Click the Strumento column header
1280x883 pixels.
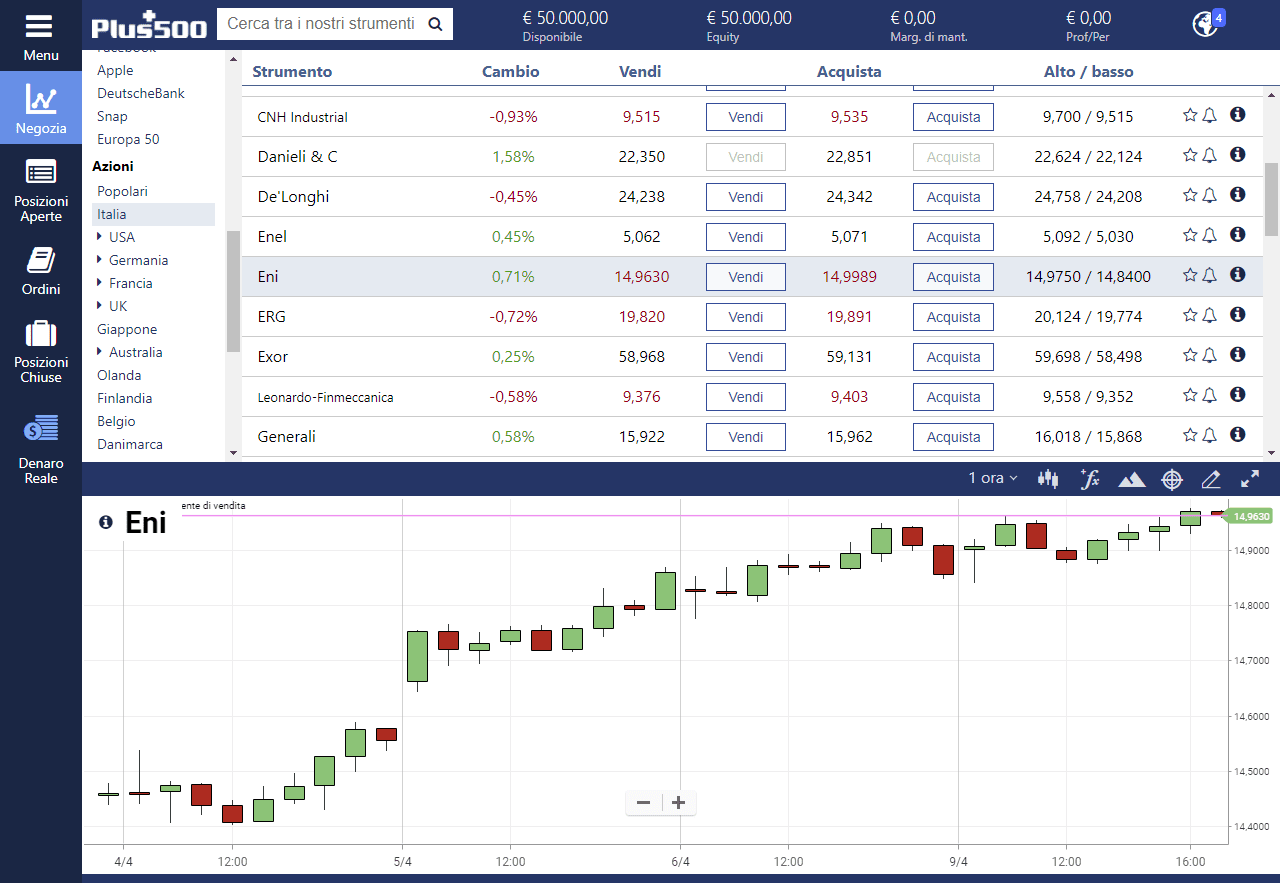292,72
